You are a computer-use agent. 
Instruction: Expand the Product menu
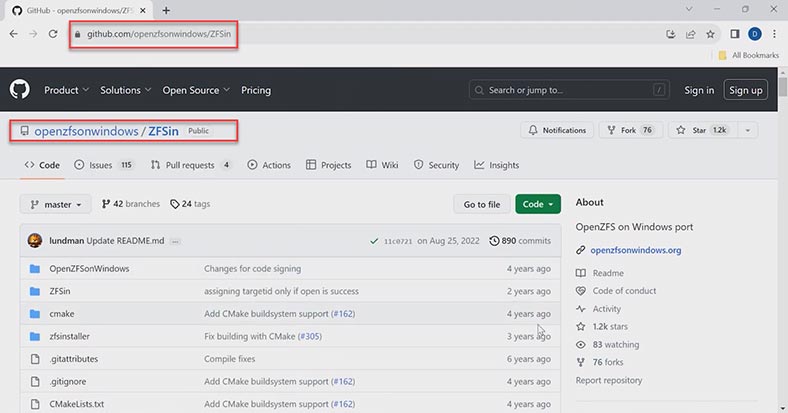66,90
